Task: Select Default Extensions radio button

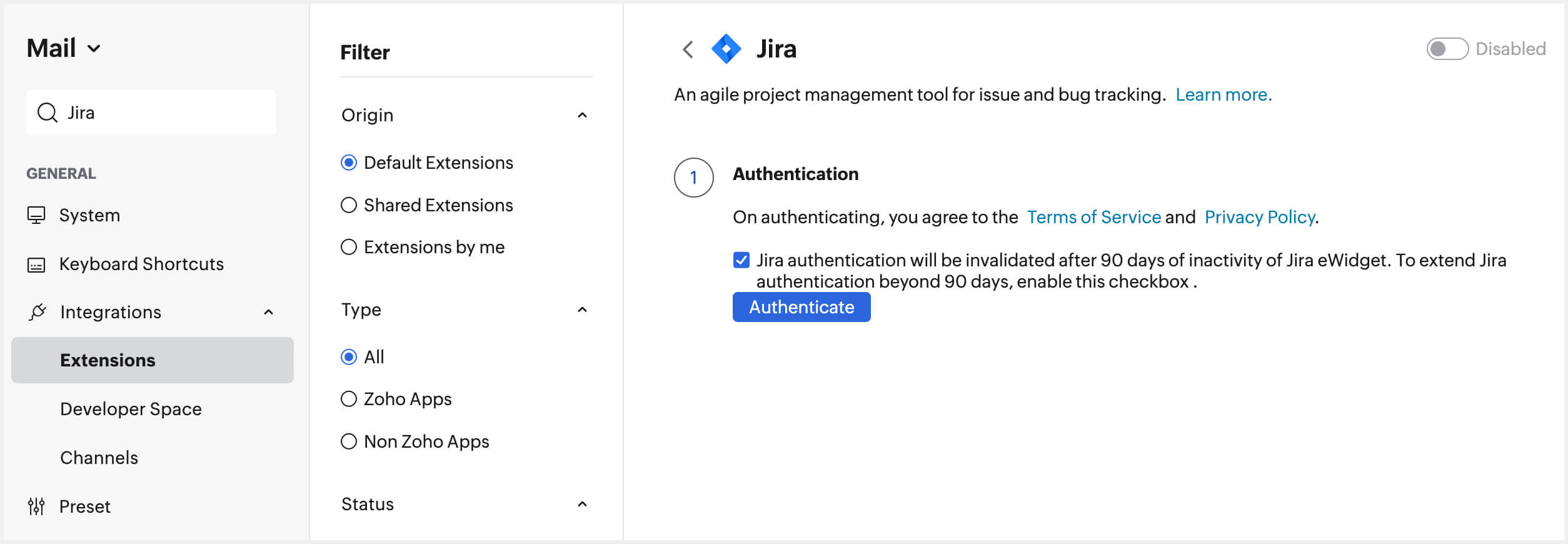Action: (x=349, y=163)
